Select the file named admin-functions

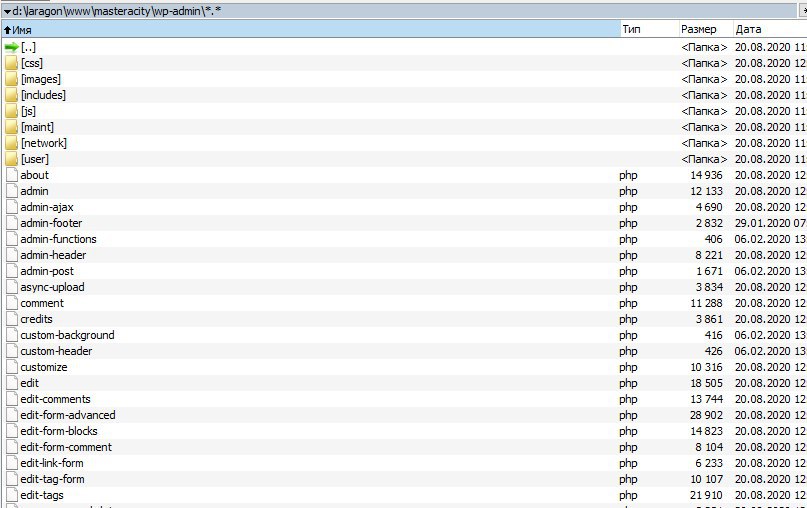click(58, 239)
